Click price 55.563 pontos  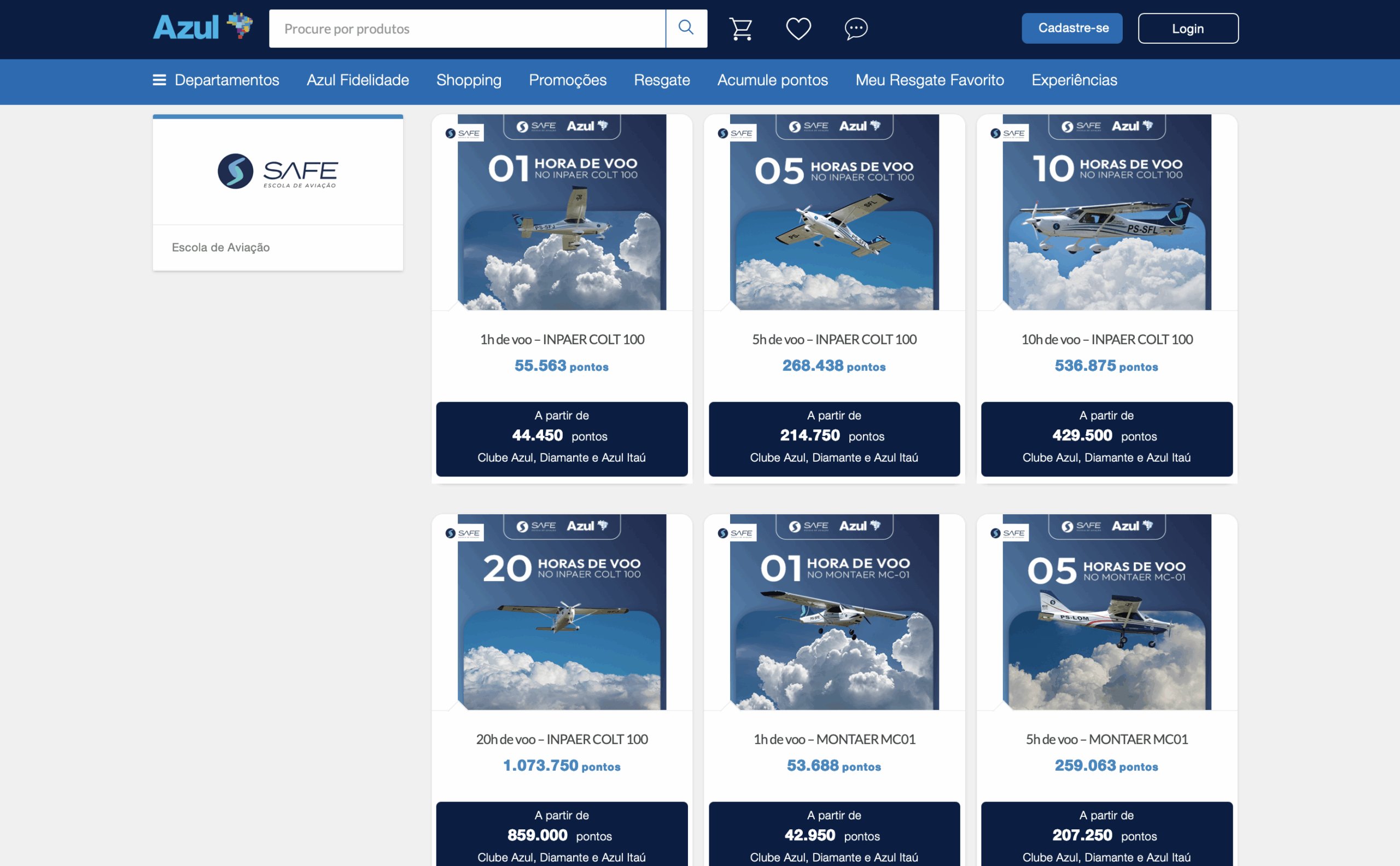(x=562, y=365)
